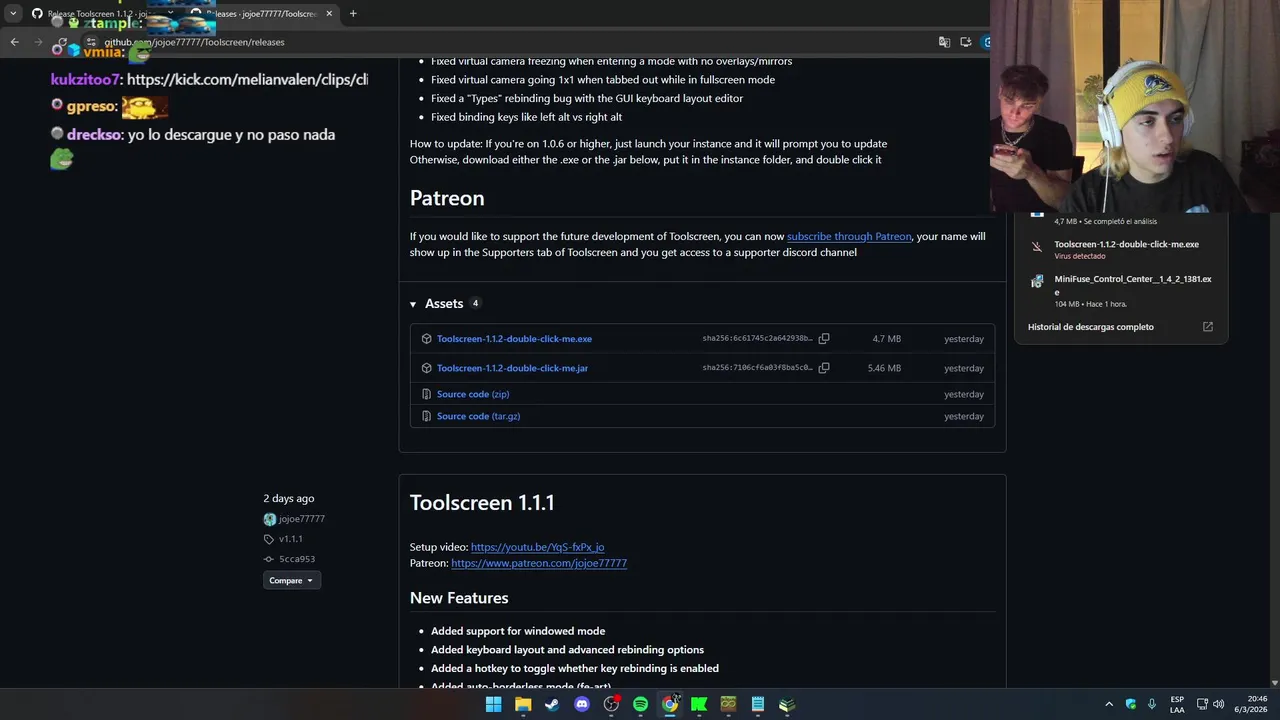Click the package icon beside the .exe asset
Screen dimensions: 1280x720
pyautogui.click(x=426, y=339)
